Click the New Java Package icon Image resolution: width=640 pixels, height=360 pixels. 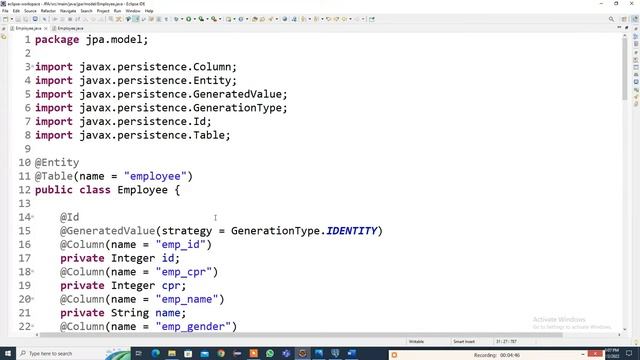click(229, 19)
